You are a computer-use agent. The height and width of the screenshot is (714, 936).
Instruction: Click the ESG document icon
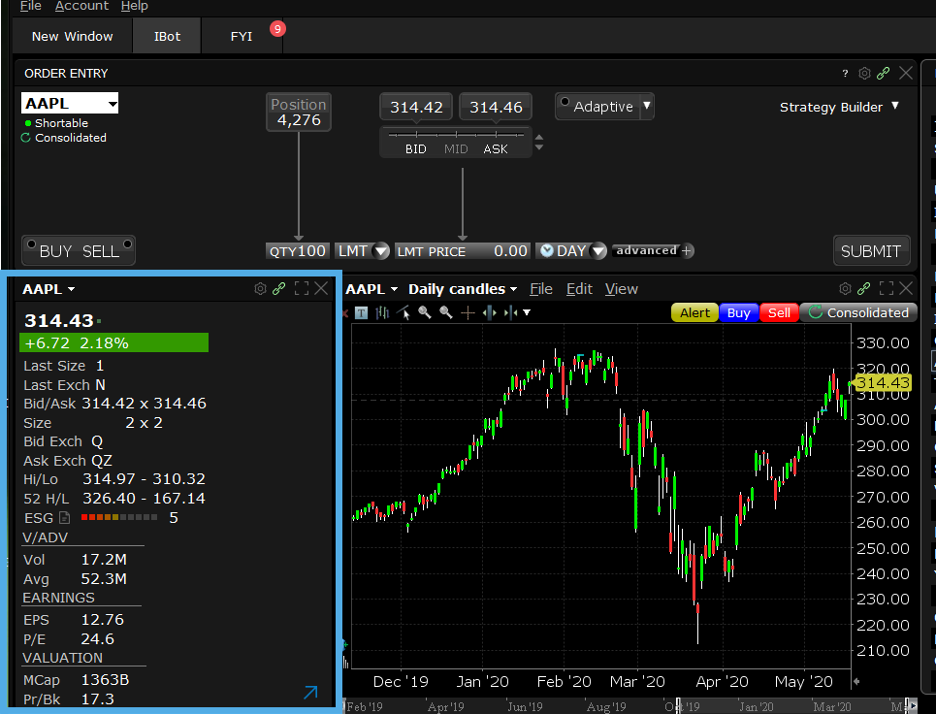click(64, 518)
